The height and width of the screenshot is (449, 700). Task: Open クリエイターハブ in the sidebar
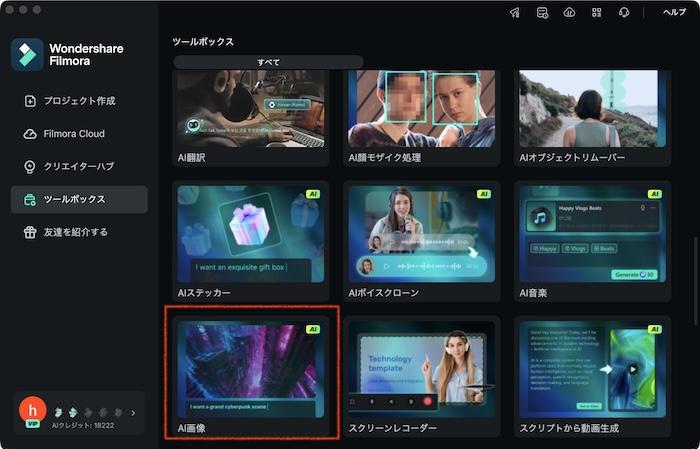pos(79,166)
